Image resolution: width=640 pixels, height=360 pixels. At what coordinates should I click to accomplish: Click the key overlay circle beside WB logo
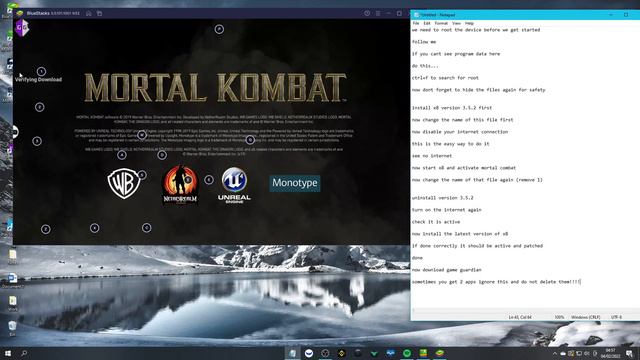(142, 175)
